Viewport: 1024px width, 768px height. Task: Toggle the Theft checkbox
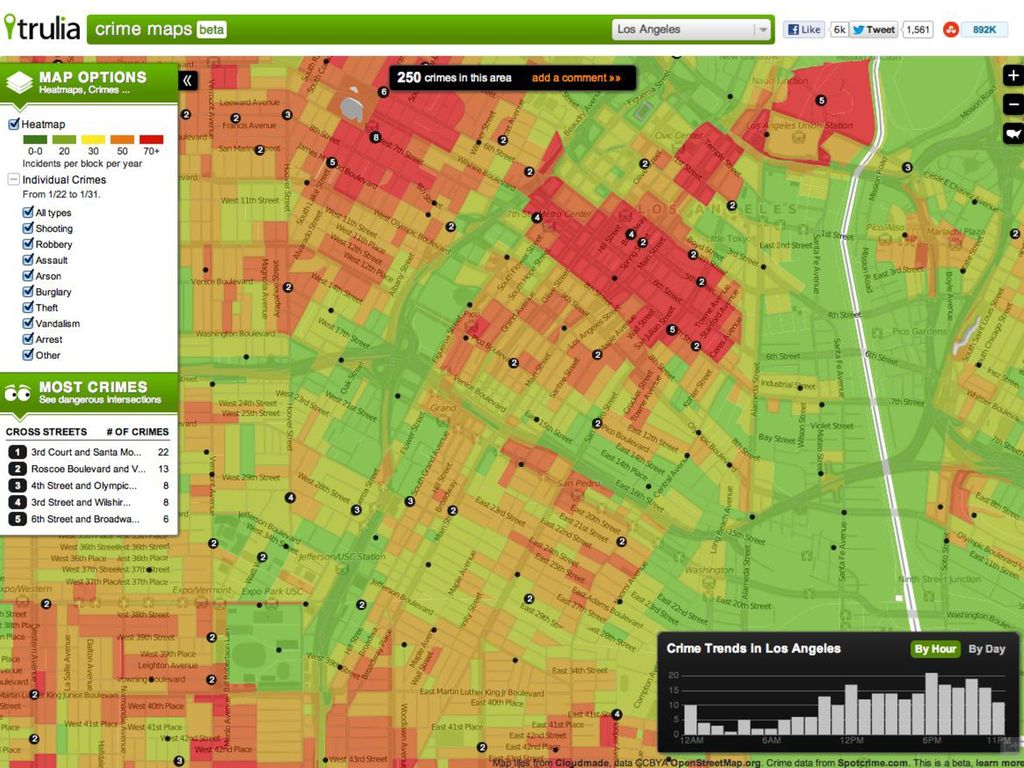click(x=28, y=307)
